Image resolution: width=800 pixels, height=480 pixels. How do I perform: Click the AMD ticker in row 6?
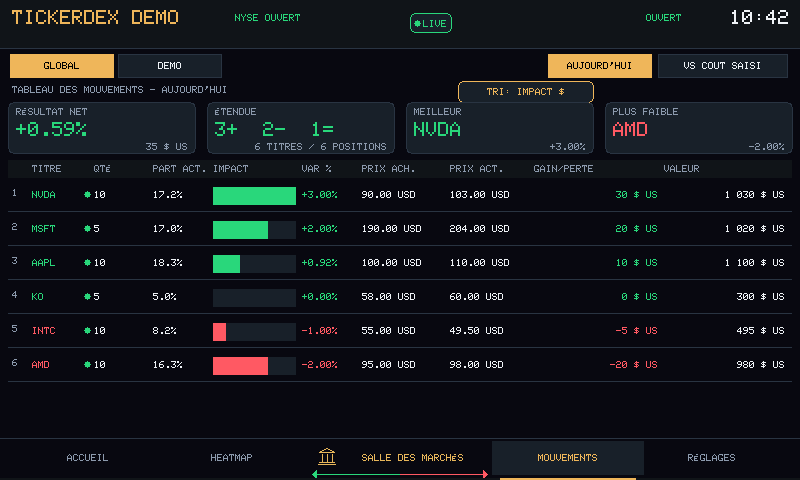[40, 365]
